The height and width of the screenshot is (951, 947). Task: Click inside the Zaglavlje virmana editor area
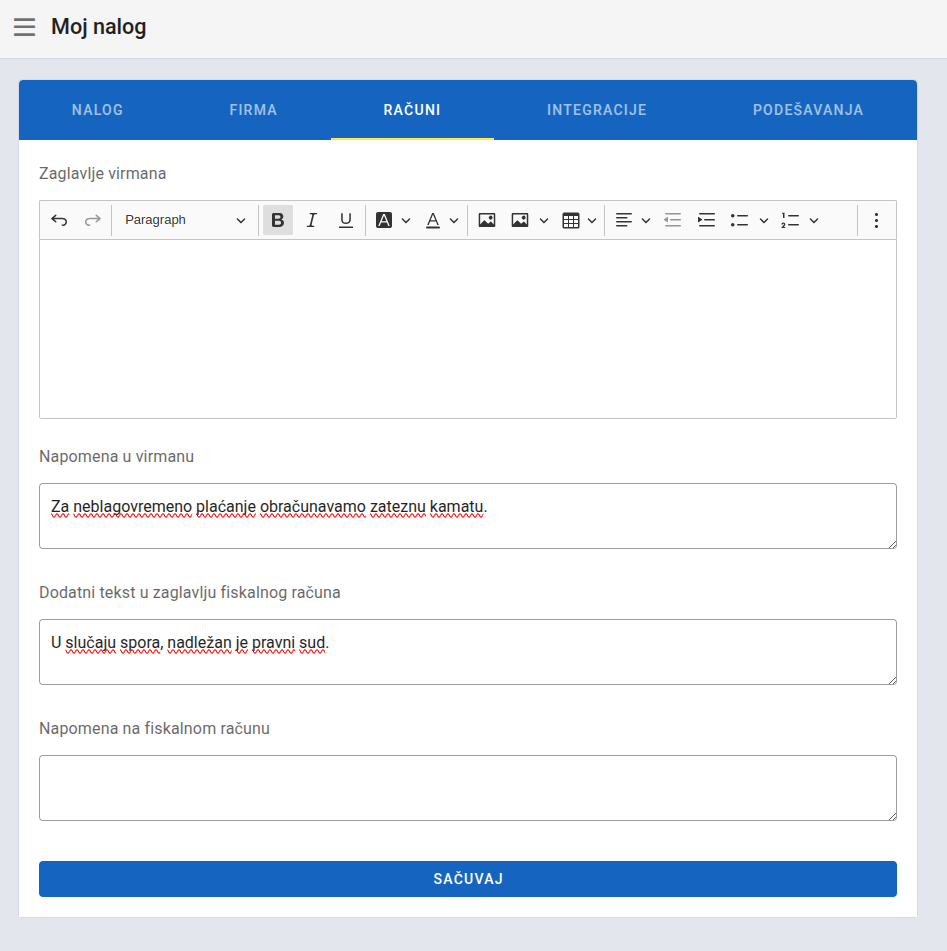(x=468, y=329)
